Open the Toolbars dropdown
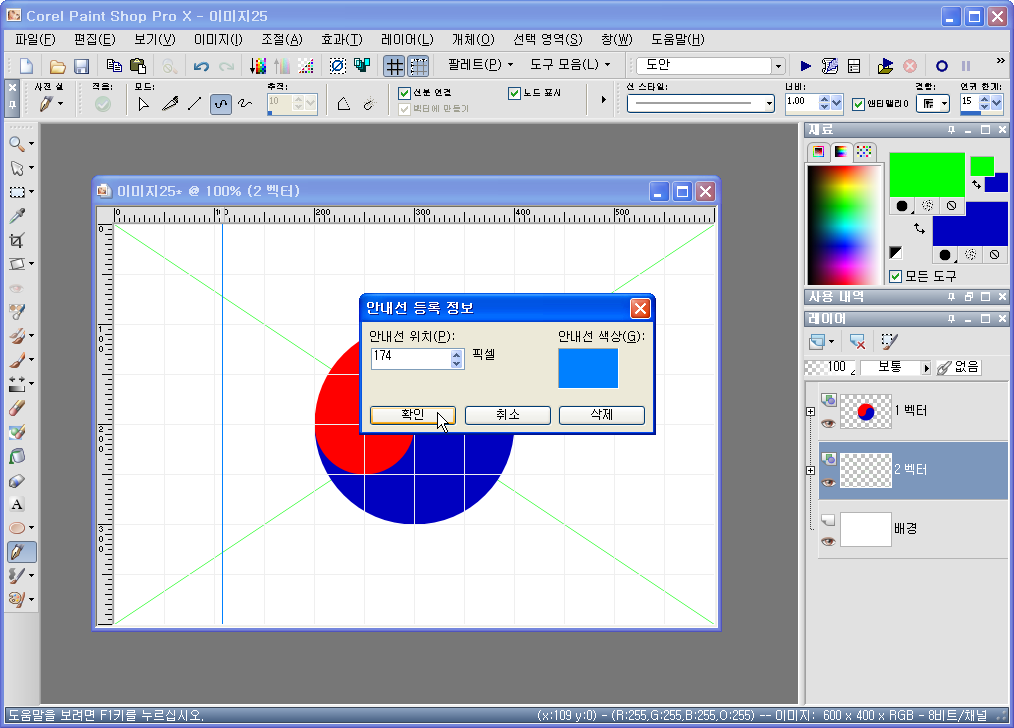 pyautogui.click(x=570, y=65)
